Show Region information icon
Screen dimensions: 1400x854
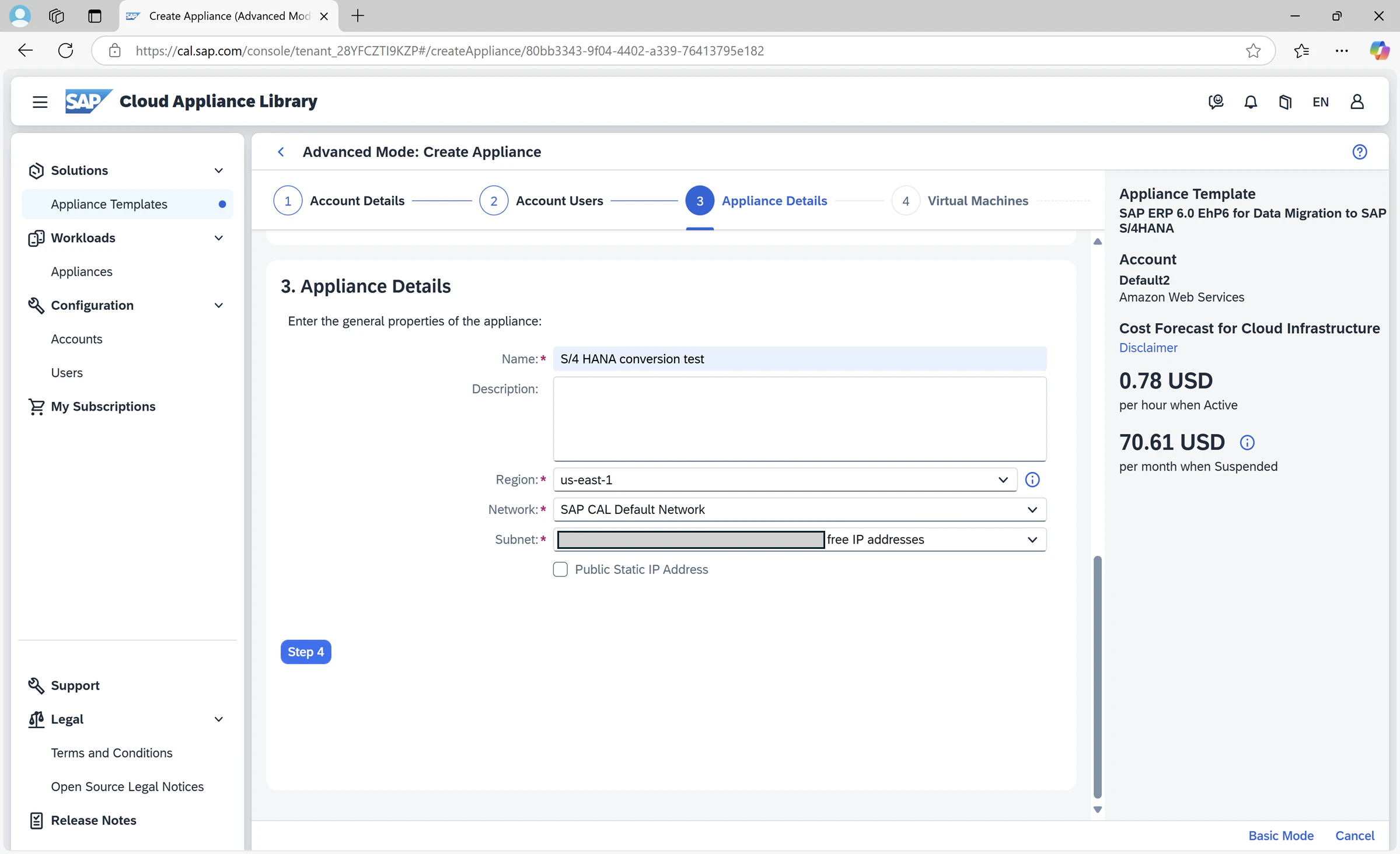click(1032, 480)
